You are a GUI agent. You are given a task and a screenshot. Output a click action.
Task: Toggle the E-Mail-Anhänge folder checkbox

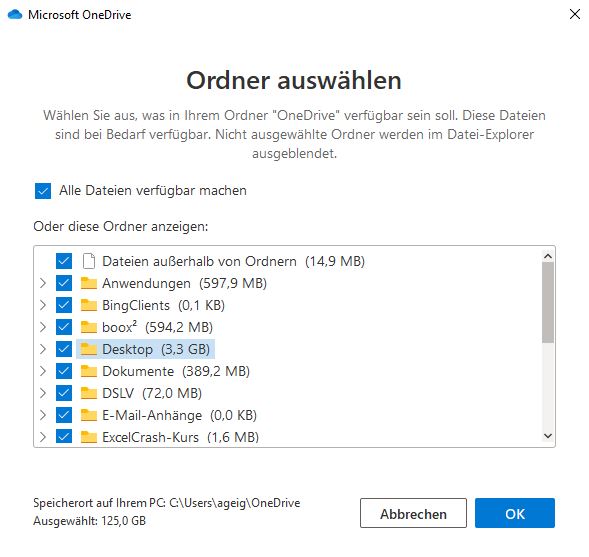tap(64, 415)
